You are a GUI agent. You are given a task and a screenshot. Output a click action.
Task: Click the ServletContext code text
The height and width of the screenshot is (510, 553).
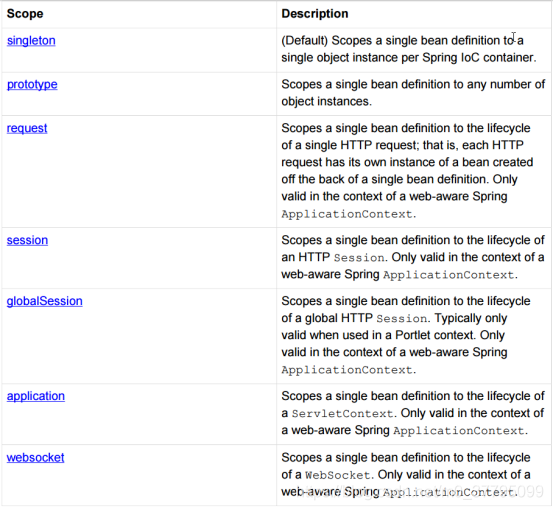[342, 413]
